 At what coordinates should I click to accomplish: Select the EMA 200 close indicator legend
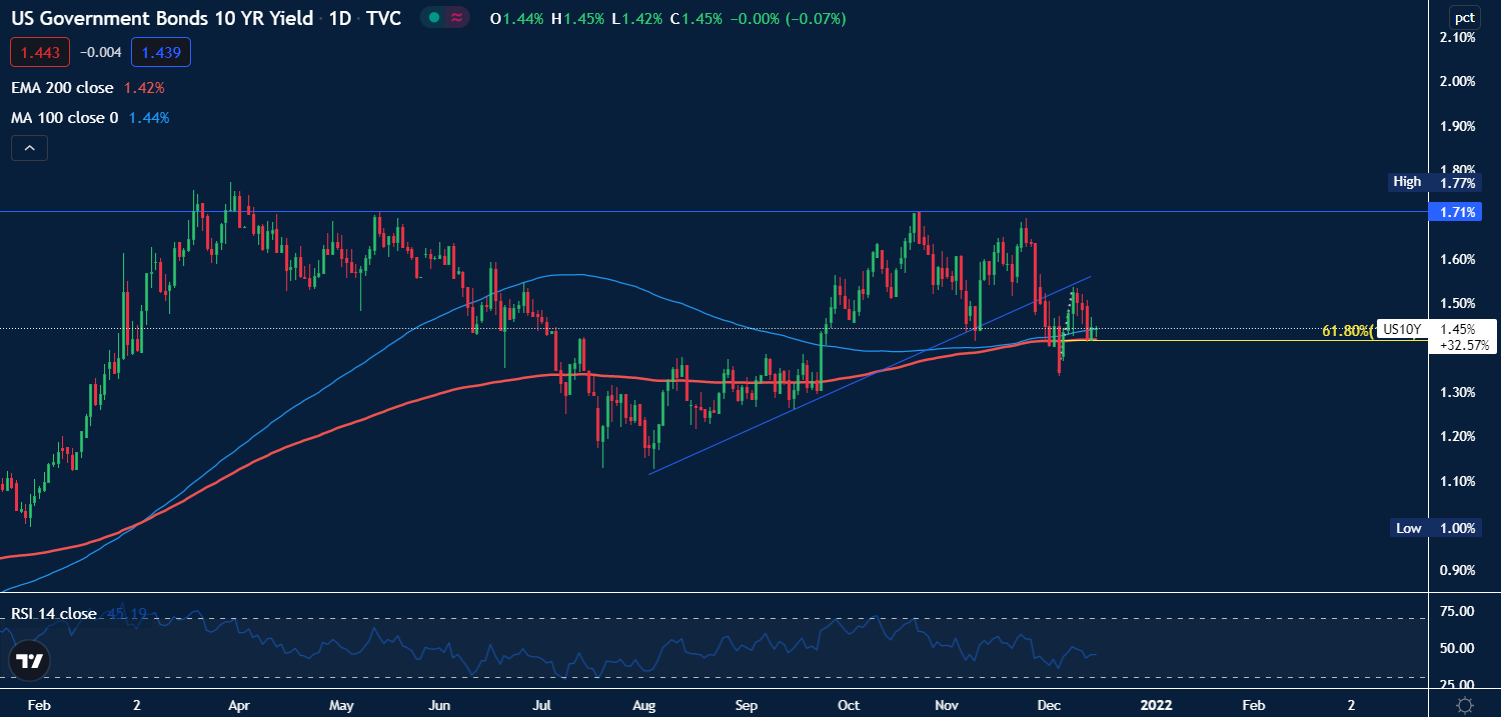pos(62,88)
